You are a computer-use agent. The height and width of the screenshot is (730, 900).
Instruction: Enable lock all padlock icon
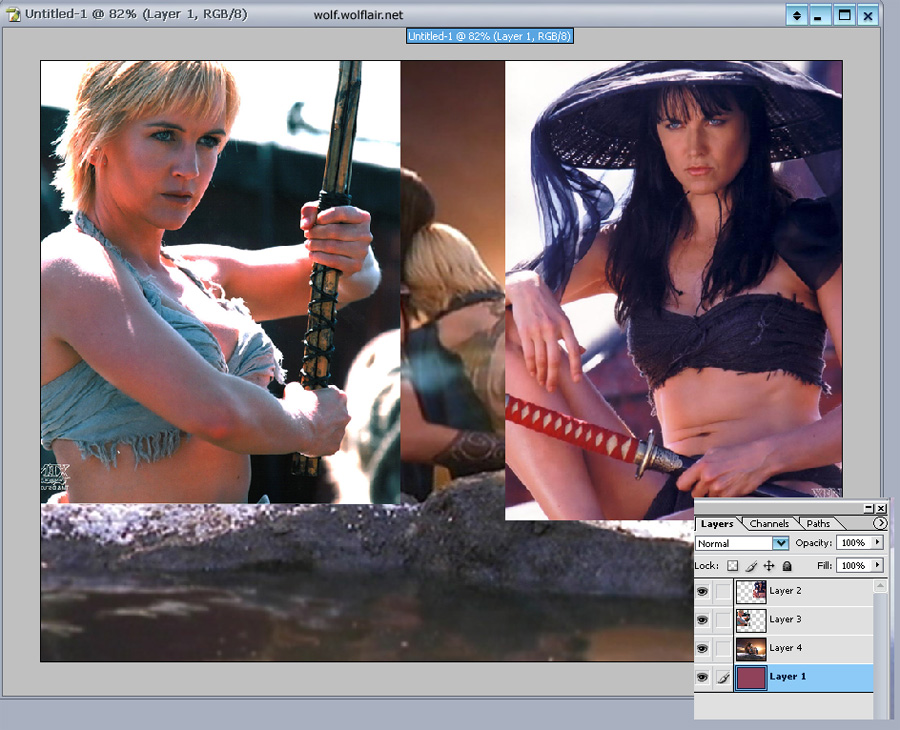(788, 566)
